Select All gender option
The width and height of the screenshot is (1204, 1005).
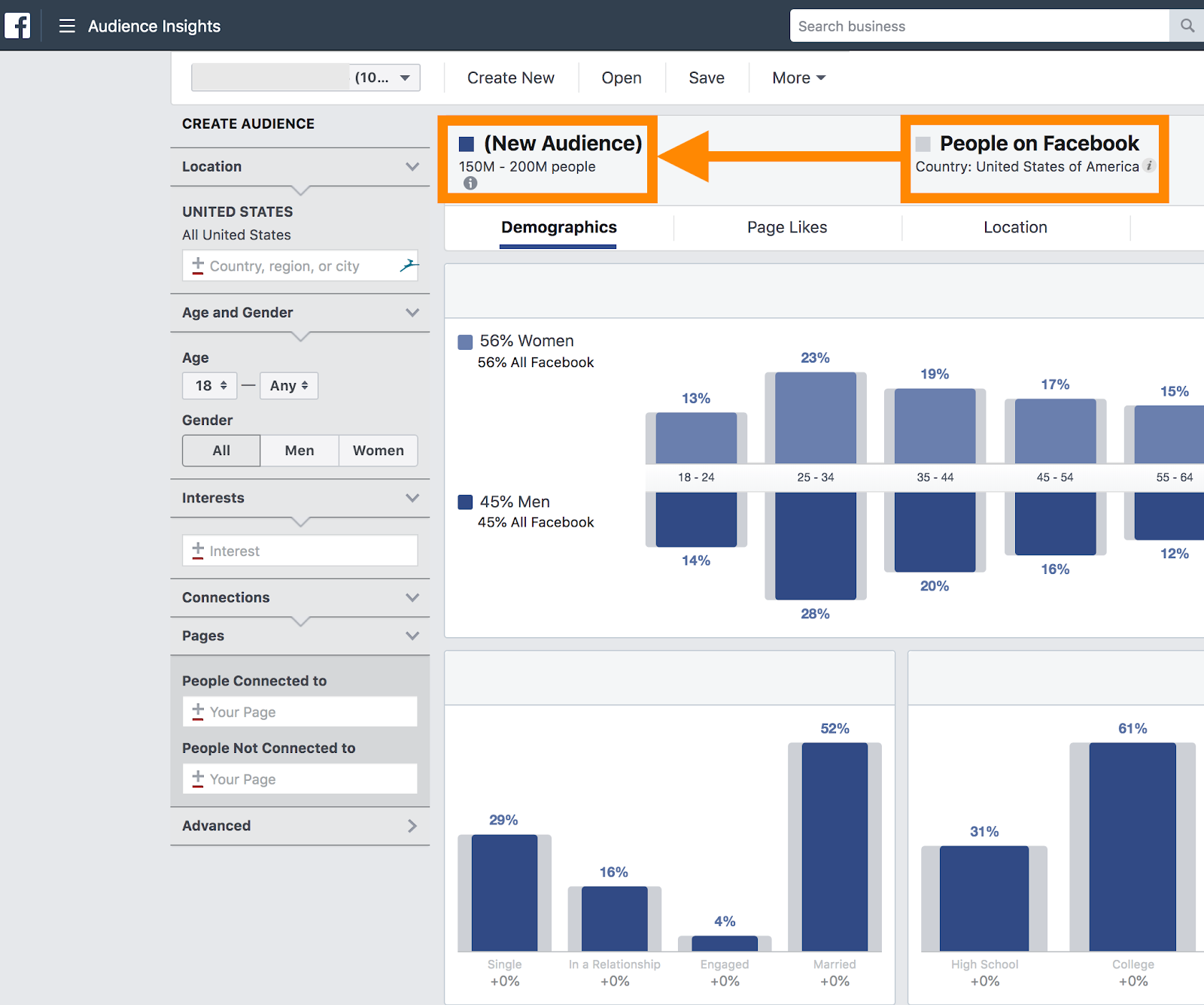click(221, 451)
